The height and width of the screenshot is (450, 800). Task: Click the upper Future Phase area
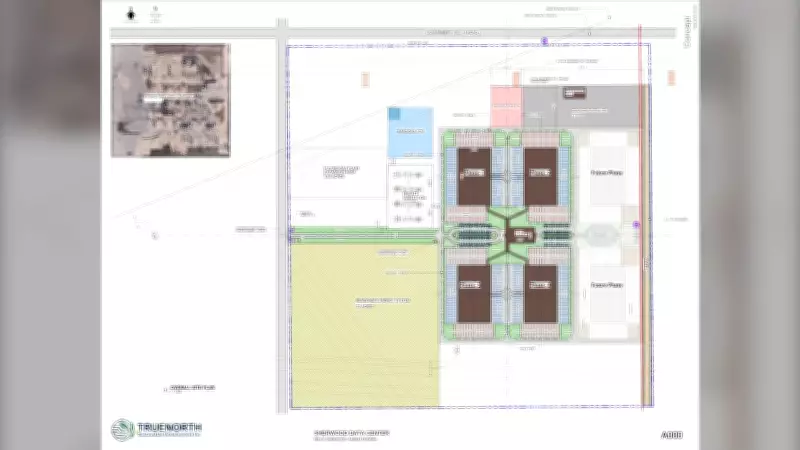607,172
